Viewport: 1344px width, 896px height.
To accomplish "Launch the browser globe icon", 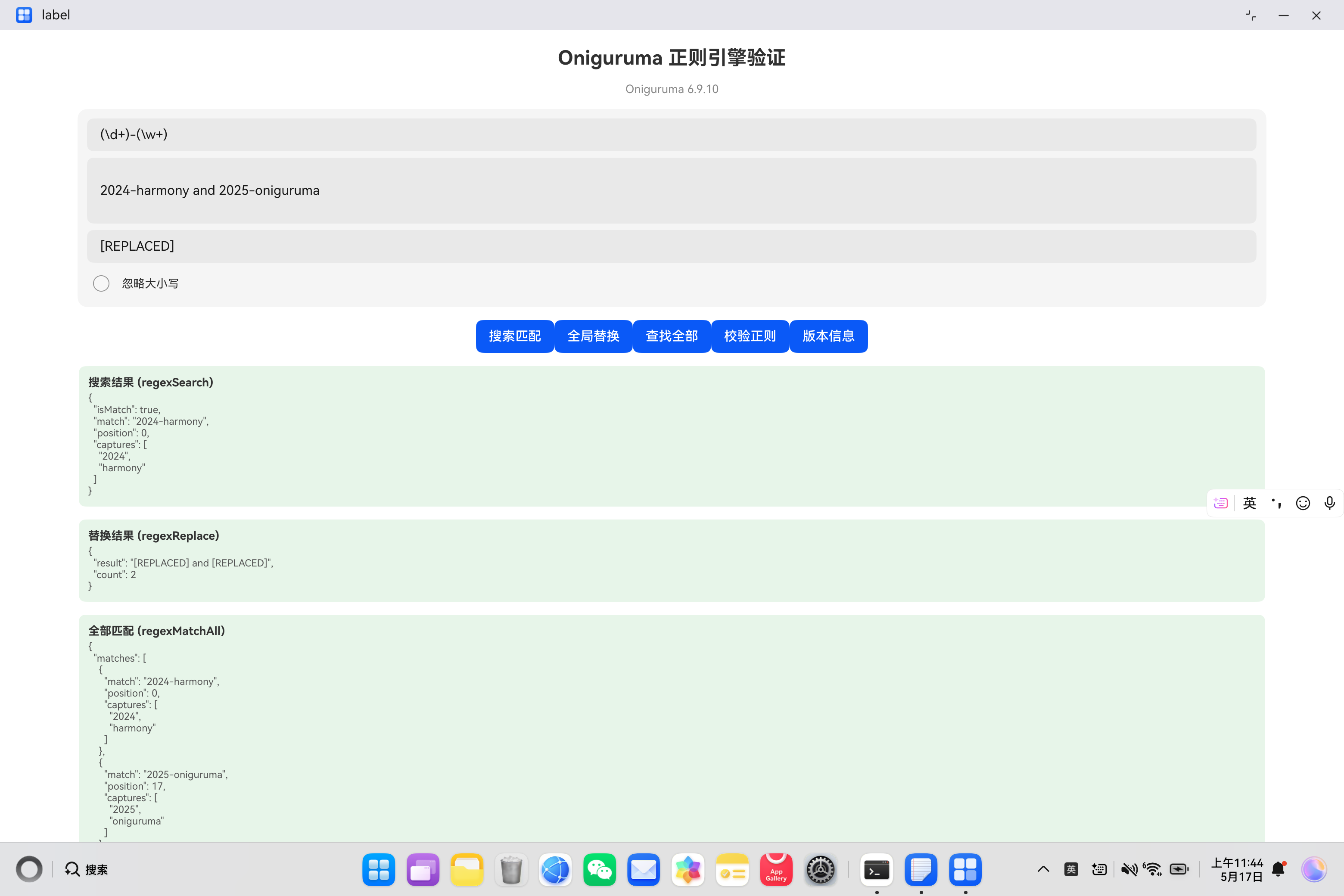I will [x=555, y=870].
